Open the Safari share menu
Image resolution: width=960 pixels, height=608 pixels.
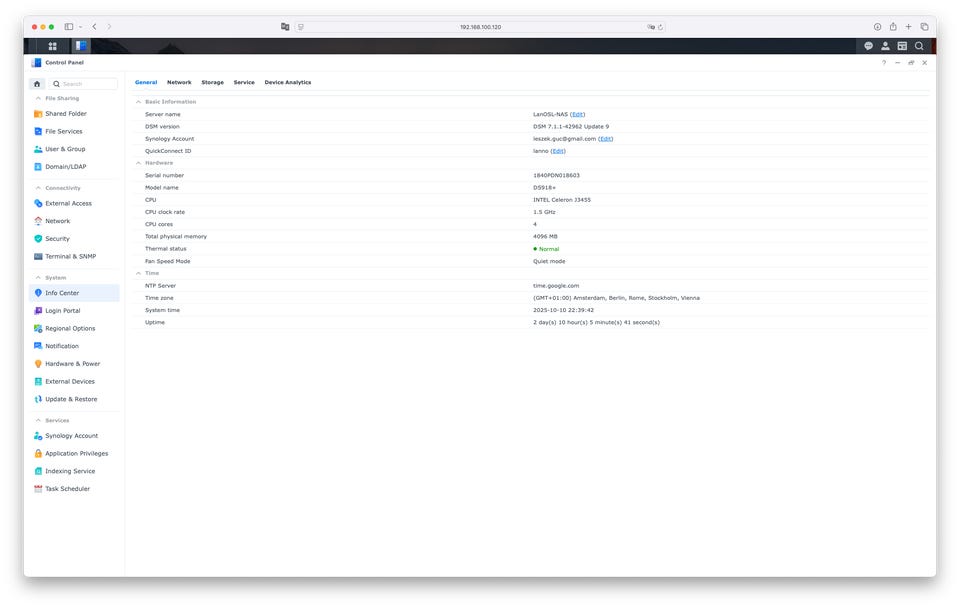tap(893, 26)
